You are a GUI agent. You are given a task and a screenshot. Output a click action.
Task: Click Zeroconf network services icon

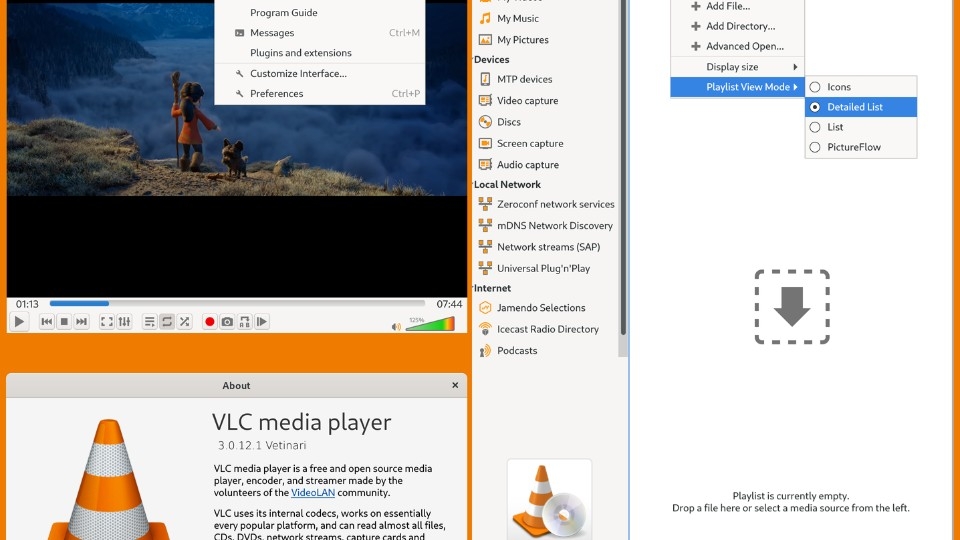485,204
